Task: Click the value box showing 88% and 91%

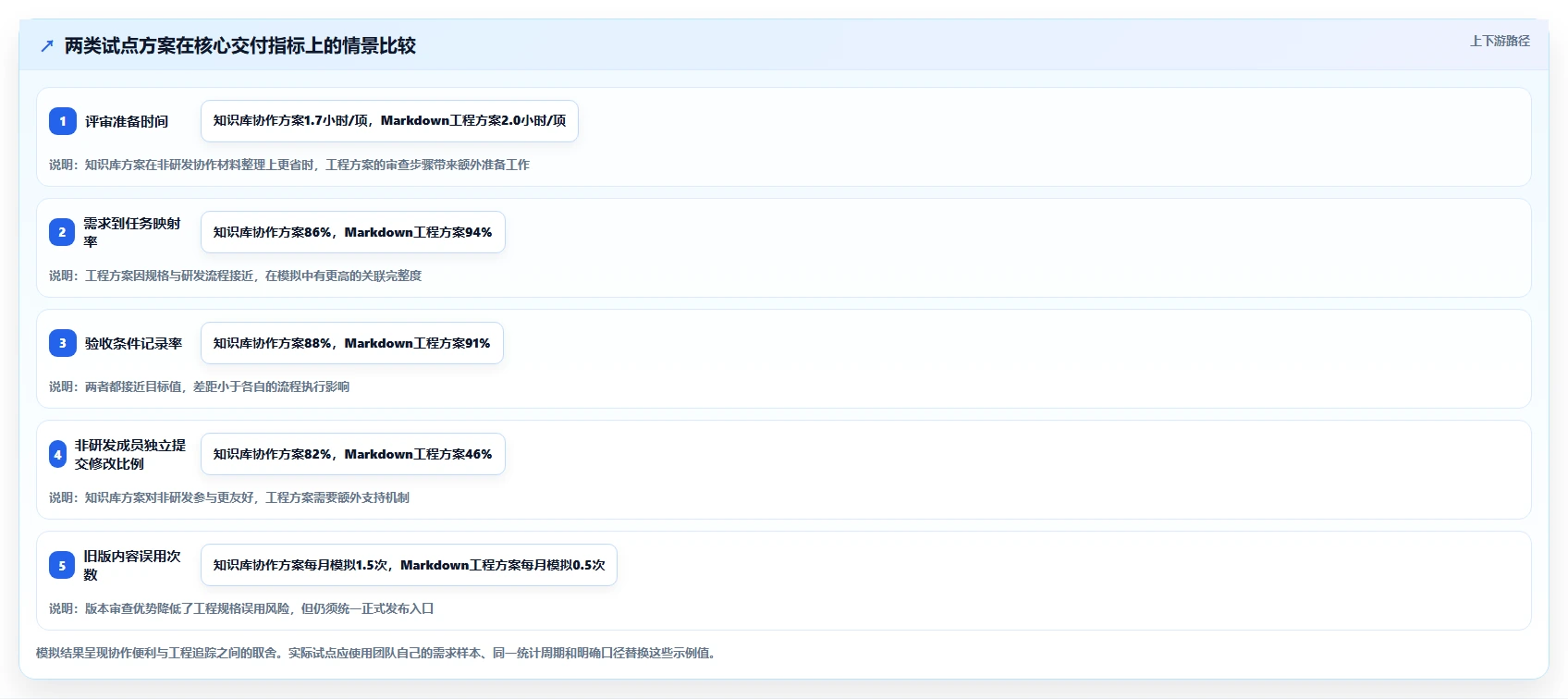Action: [x=352, y=343]
